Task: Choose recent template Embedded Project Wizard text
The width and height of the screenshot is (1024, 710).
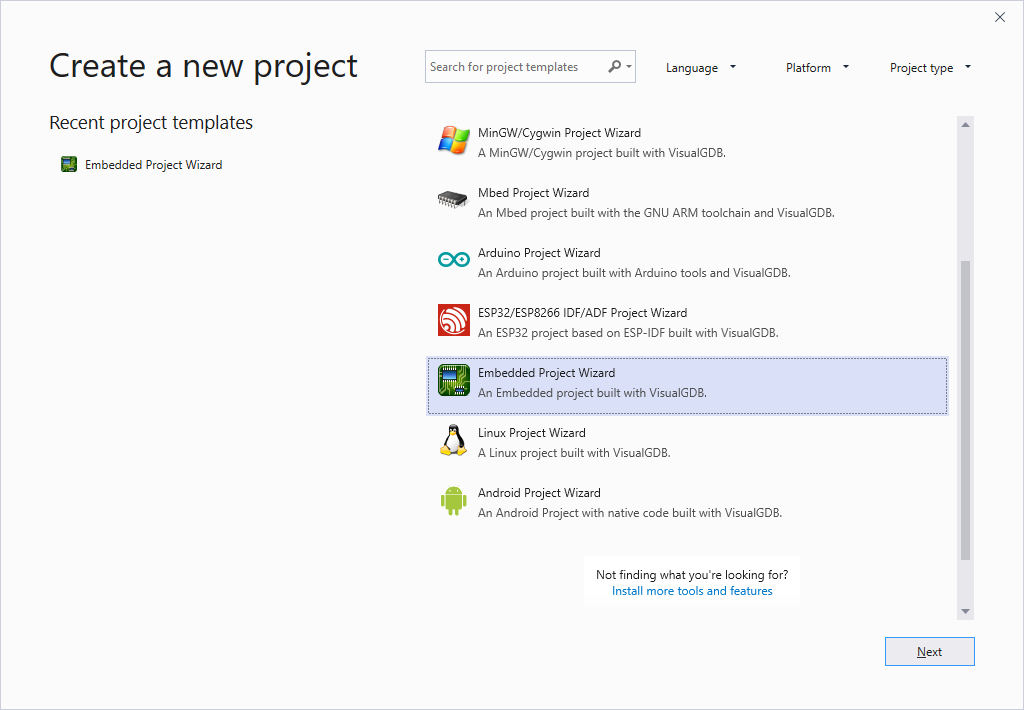Action: point(153,165)
